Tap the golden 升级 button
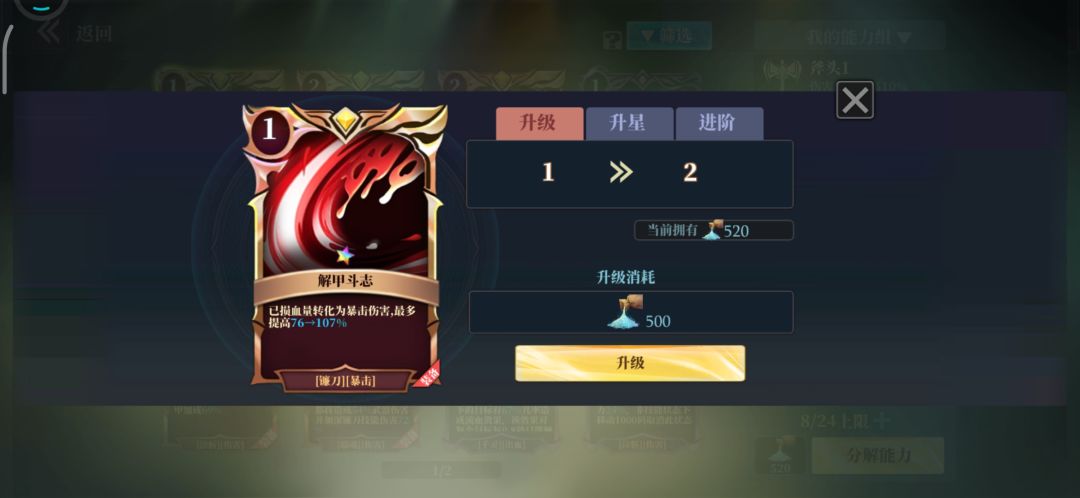The width and height of the screenshot is (1080, 498). pyautogui.click(x=630, y=363)
